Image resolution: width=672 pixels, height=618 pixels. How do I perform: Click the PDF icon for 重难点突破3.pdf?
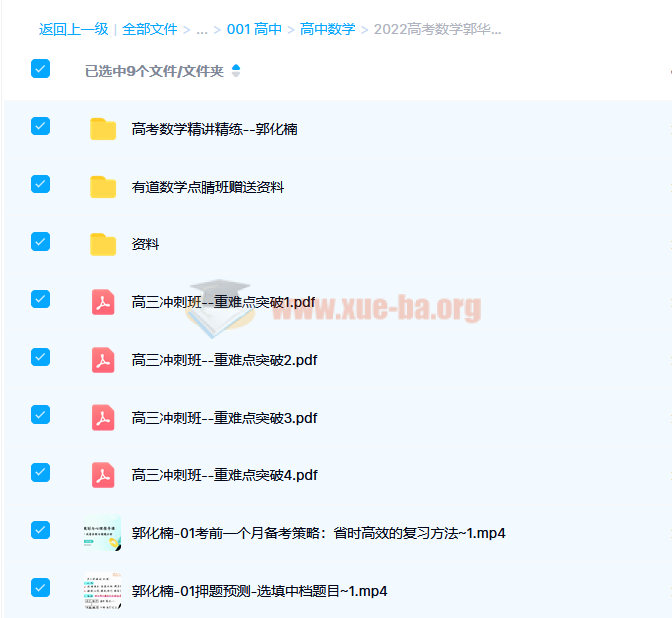pos(103,417)
